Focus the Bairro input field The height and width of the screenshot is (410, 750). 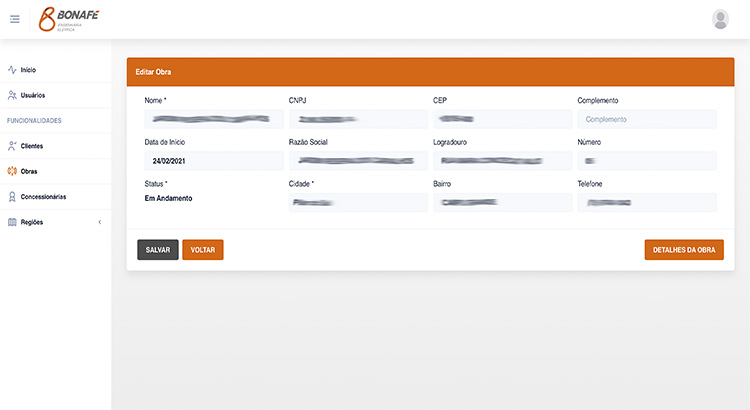(x=503, y=202)
